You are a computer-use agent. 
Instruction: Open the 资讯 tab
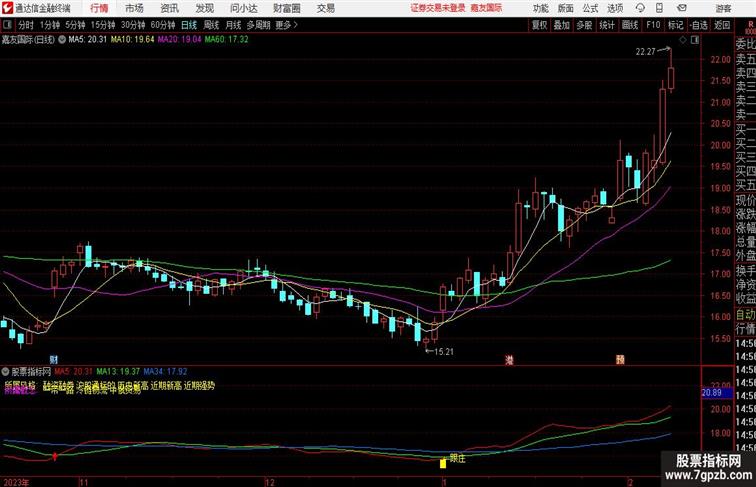coord(169,8)
